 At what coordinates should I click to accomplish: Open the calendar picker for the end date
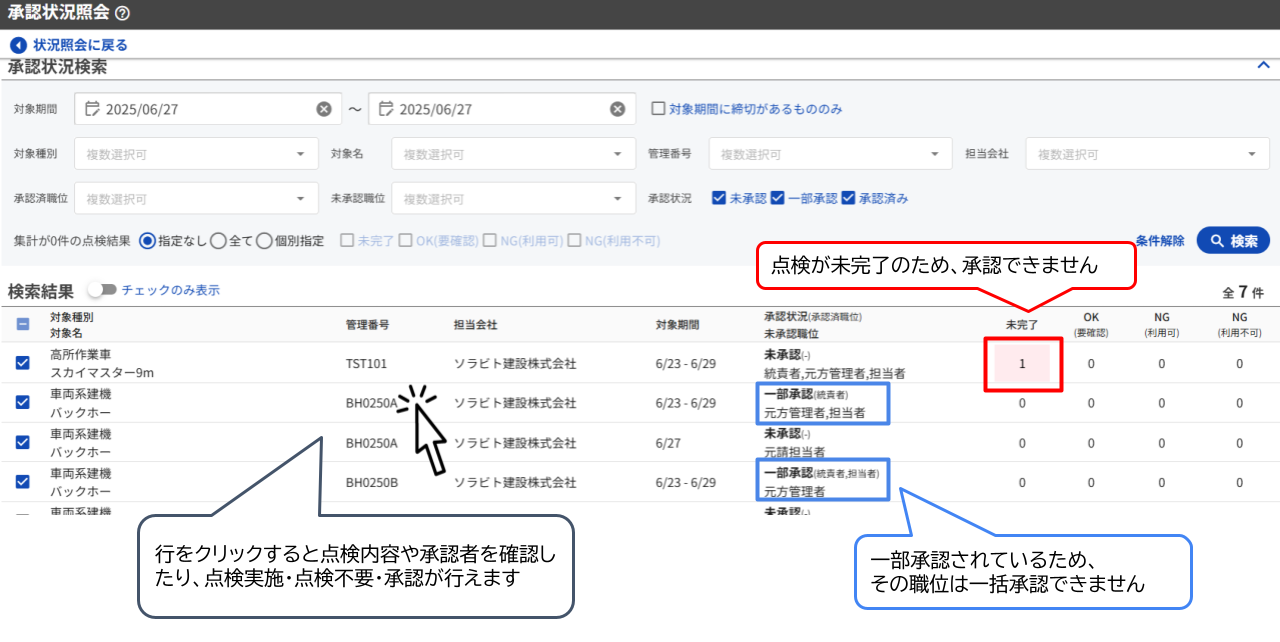(387, 108)
